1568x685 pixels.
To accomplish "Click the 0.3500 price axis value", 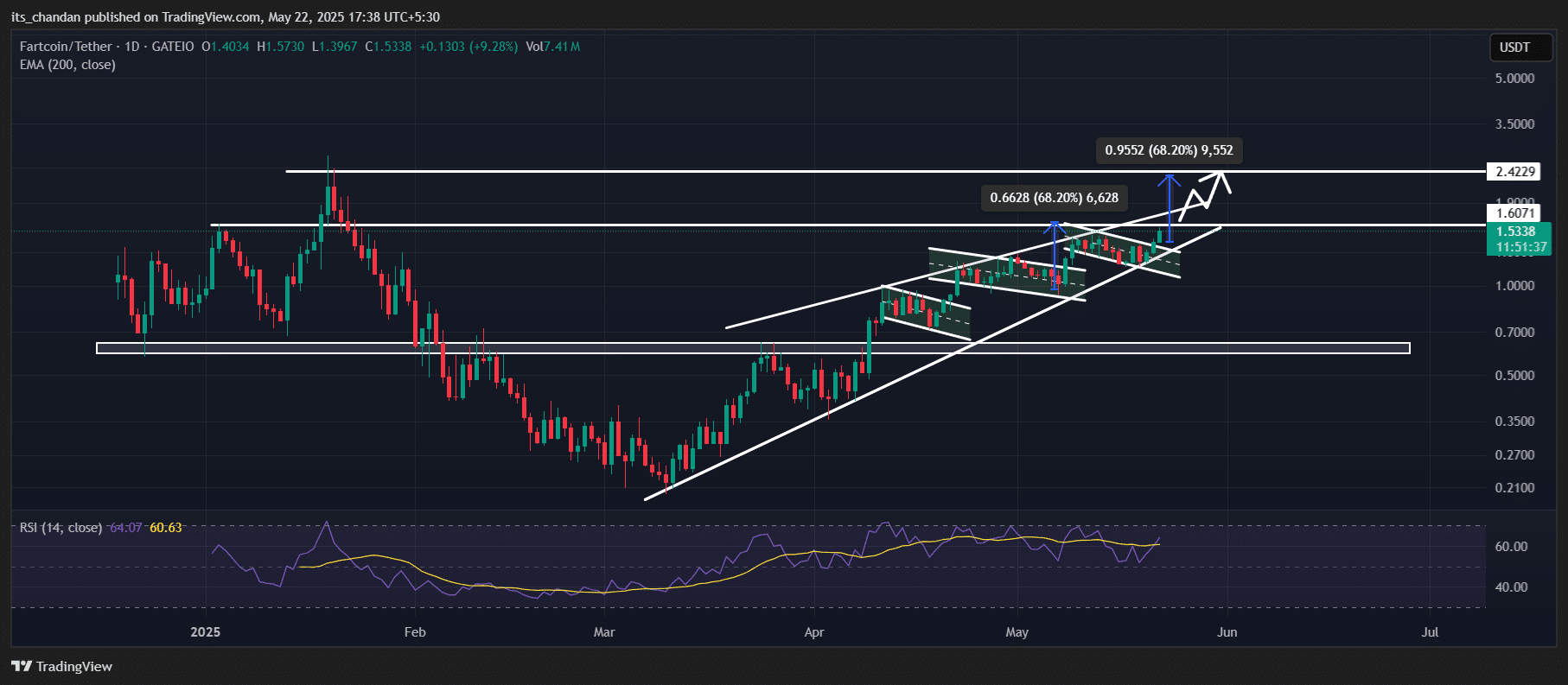I will pyautogui.click(x=1514, y=422).
